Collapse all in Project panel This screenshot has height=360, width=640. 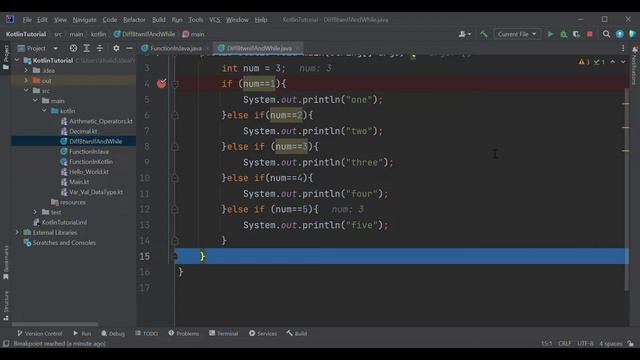pos(100,48)
